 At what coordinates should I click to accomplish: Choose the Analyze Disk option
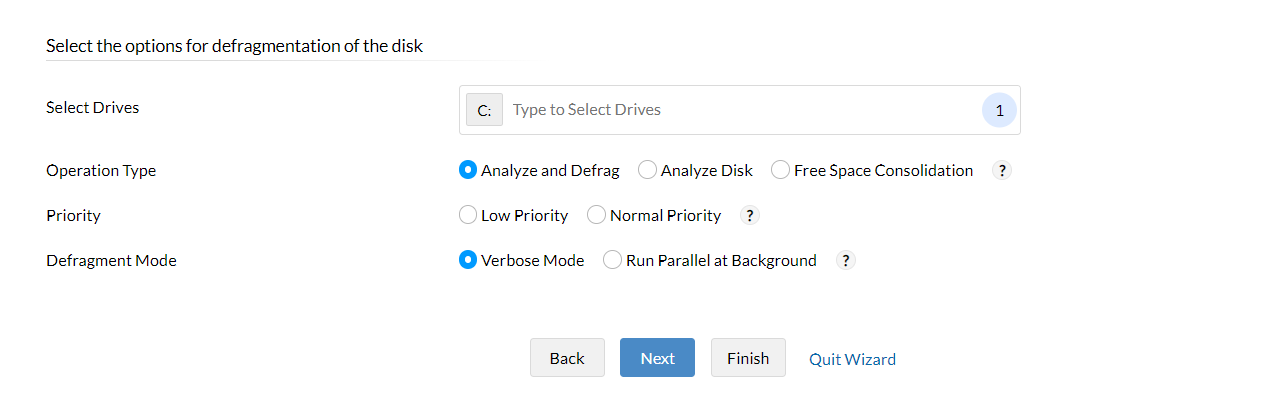pos(647,171)
